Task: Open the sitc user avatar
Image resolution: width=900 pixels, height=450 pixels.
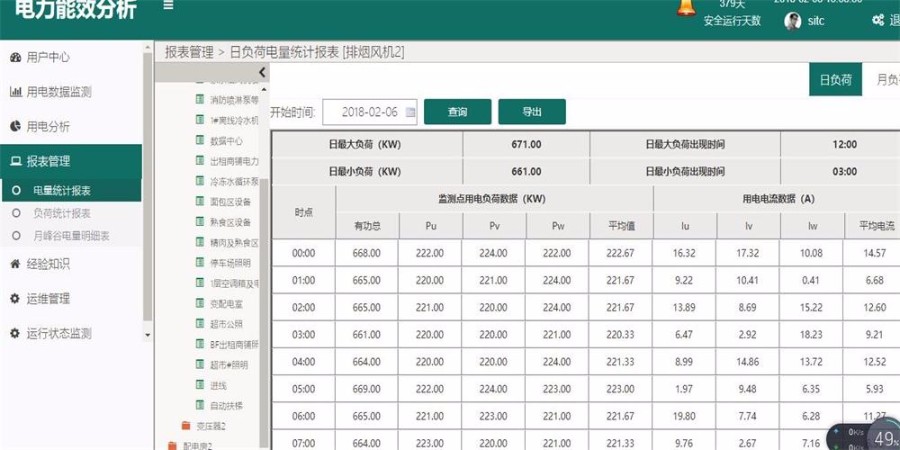Action: coord(793,21)
